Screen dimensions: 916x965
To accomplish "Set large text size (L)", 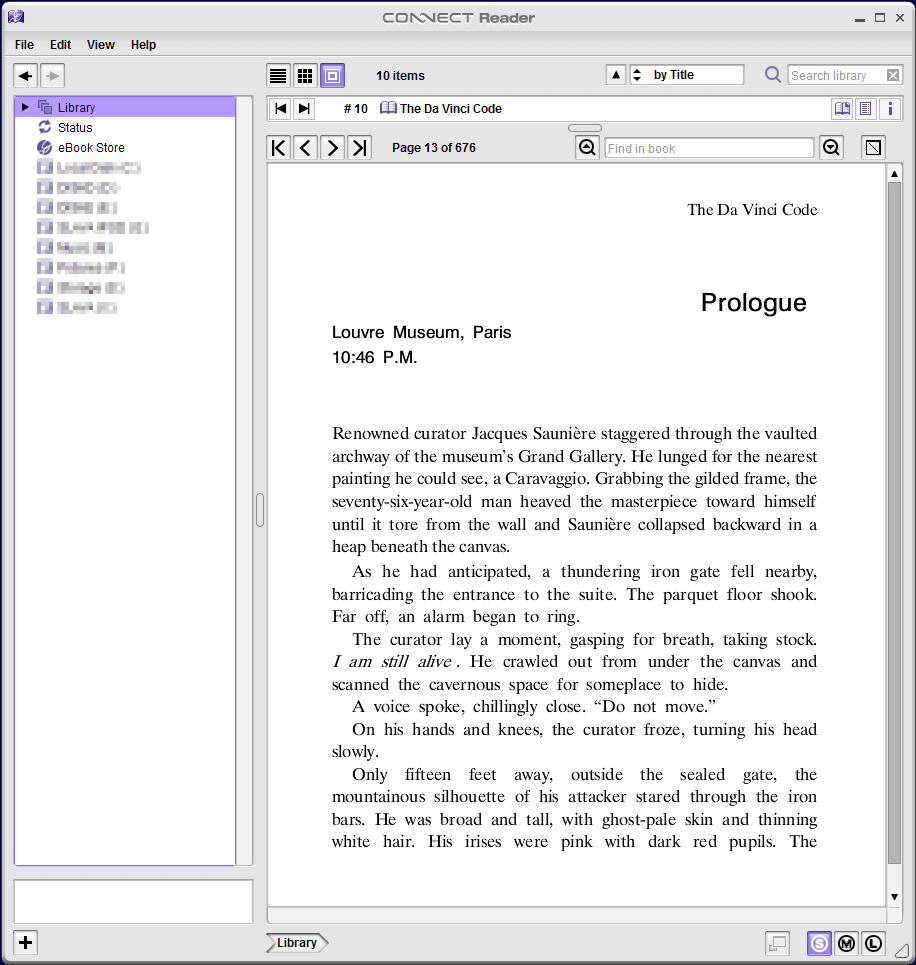I will pos(874,943).
